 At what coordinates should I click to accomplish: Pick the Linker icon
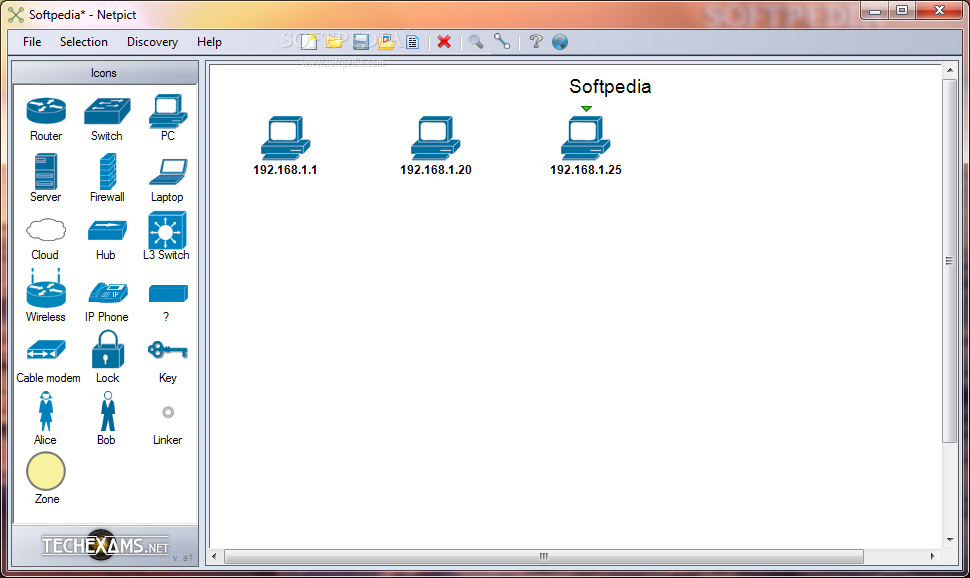point(168,412)
